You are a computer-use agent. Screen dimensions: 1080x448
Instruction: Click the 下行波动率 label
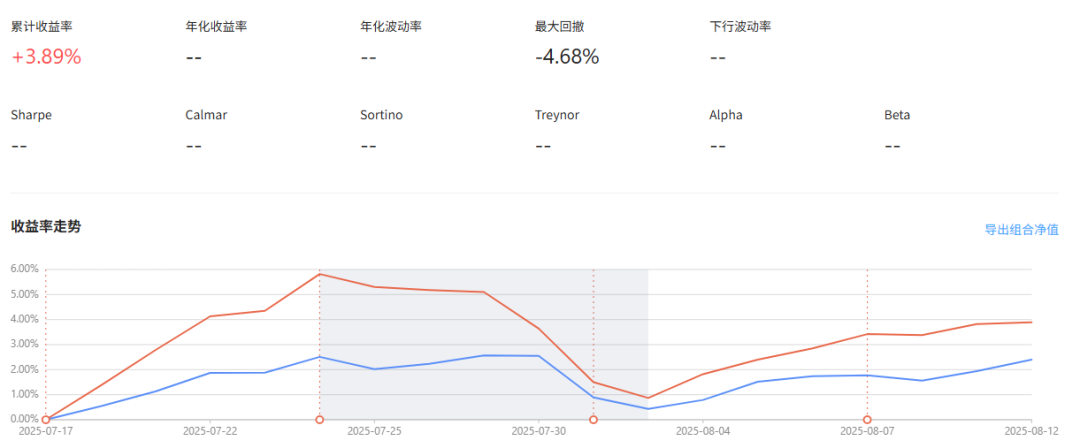click(740, 26)
